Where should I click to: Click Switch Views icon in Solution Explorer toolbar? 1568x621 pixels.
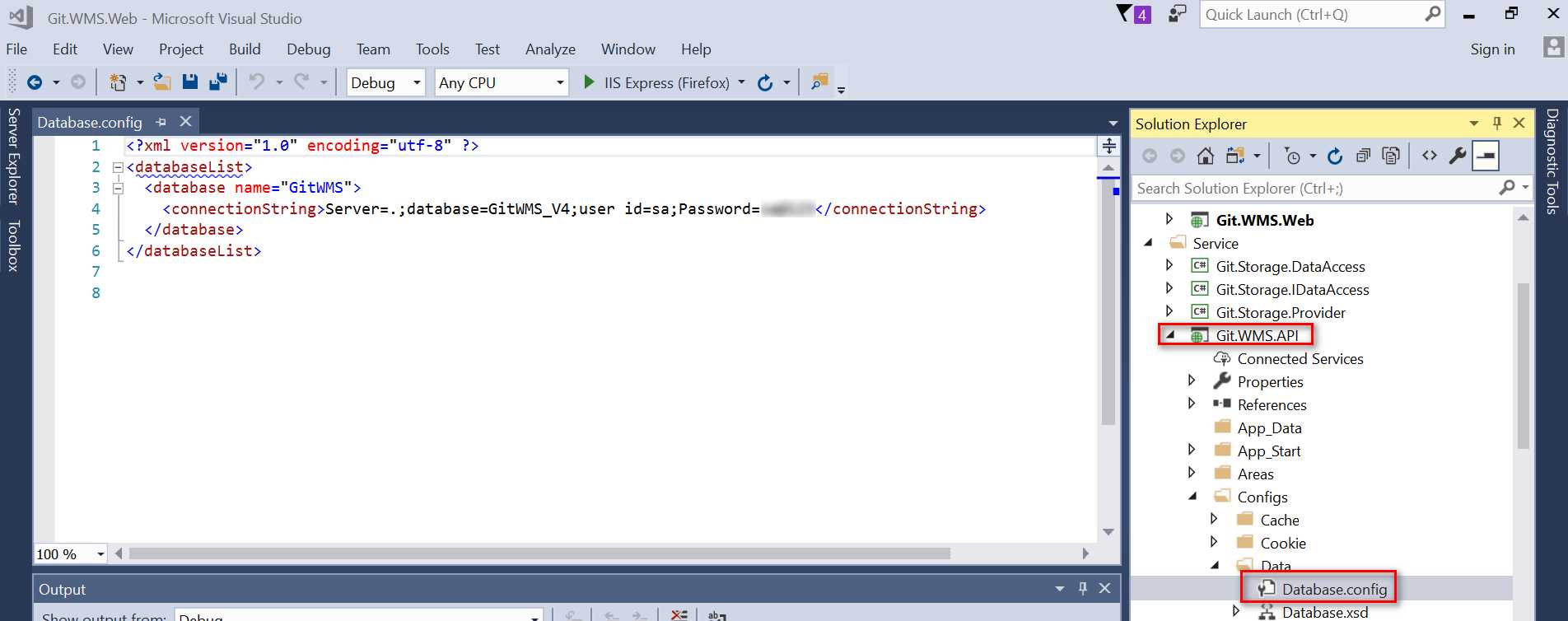click(1234, 156)
